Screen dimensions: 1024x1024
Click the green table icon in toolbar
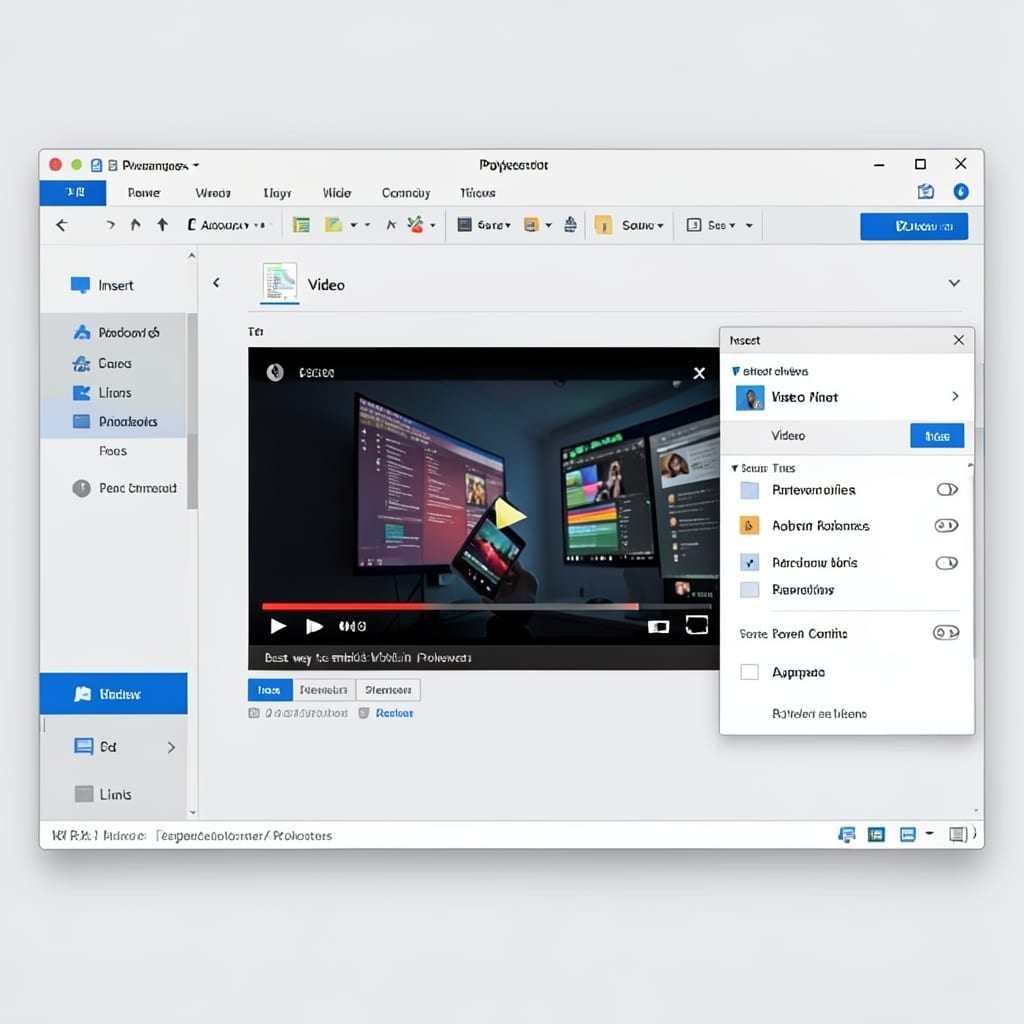pos(301,225)
